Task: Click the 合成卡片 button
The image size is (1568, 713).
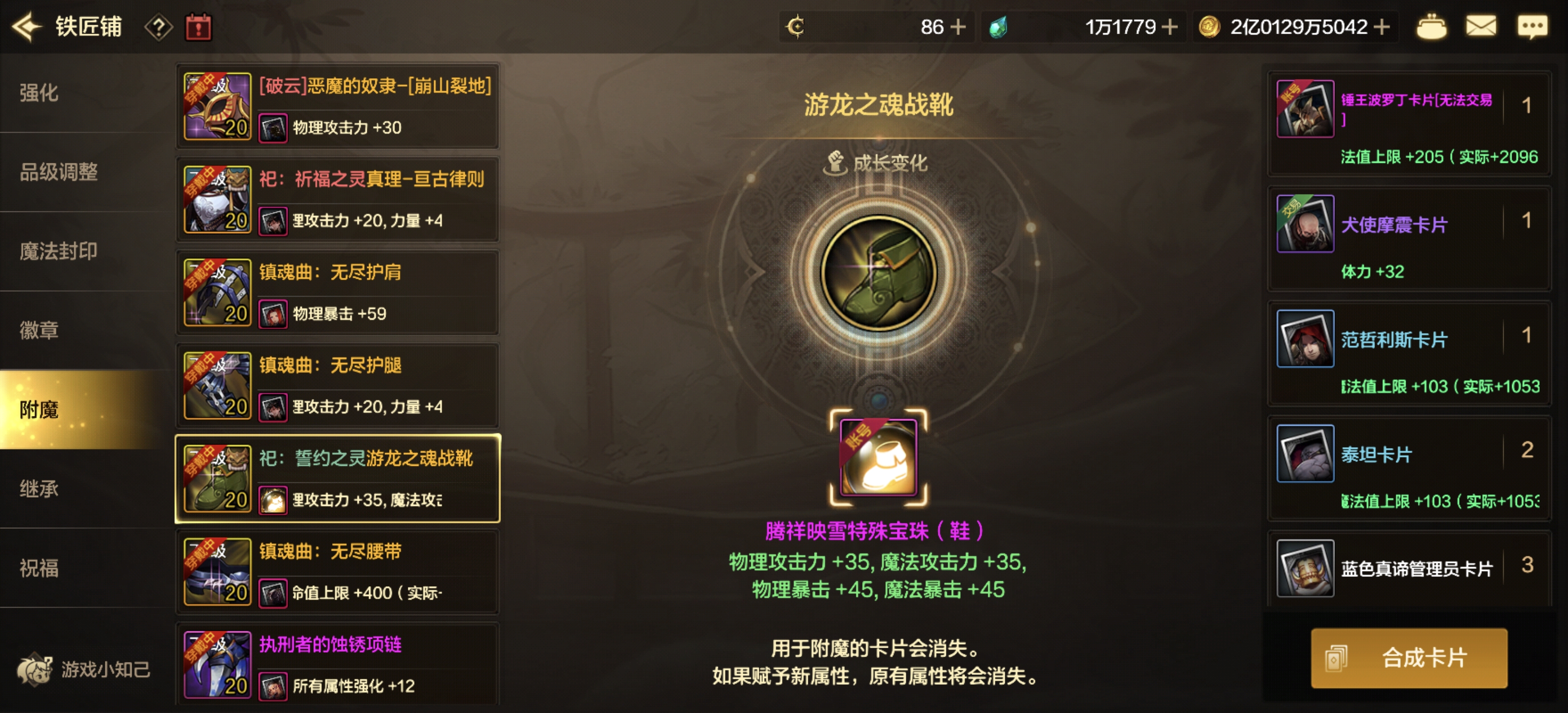Action: click(1409, 658)
